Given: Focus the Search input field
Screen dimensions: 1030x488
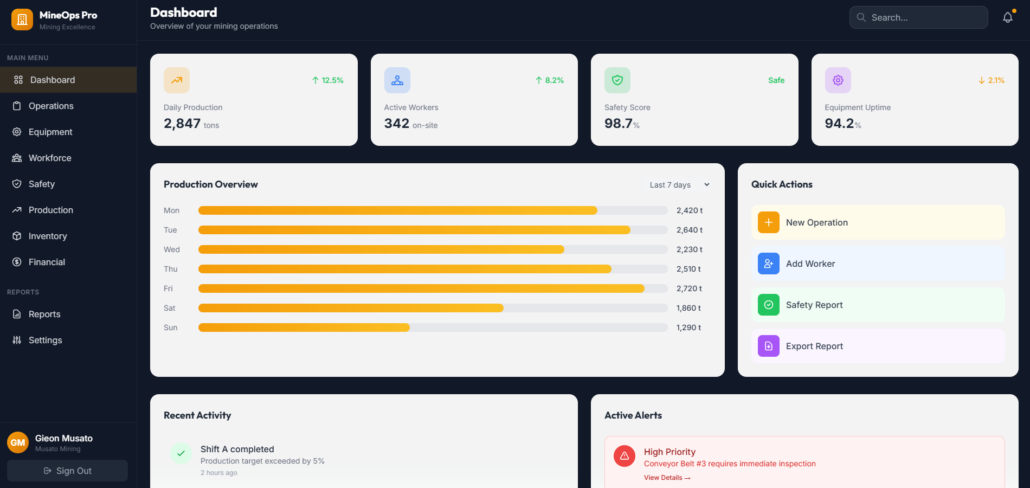Looking at the screenshot, I should pyautogui.click(x=924, y=17).
